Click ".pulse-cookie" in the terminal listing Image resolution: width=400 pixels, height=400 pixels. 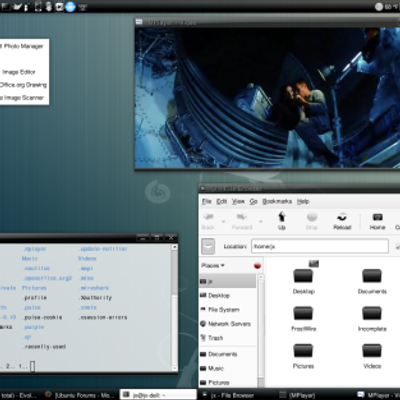(42, 317)
